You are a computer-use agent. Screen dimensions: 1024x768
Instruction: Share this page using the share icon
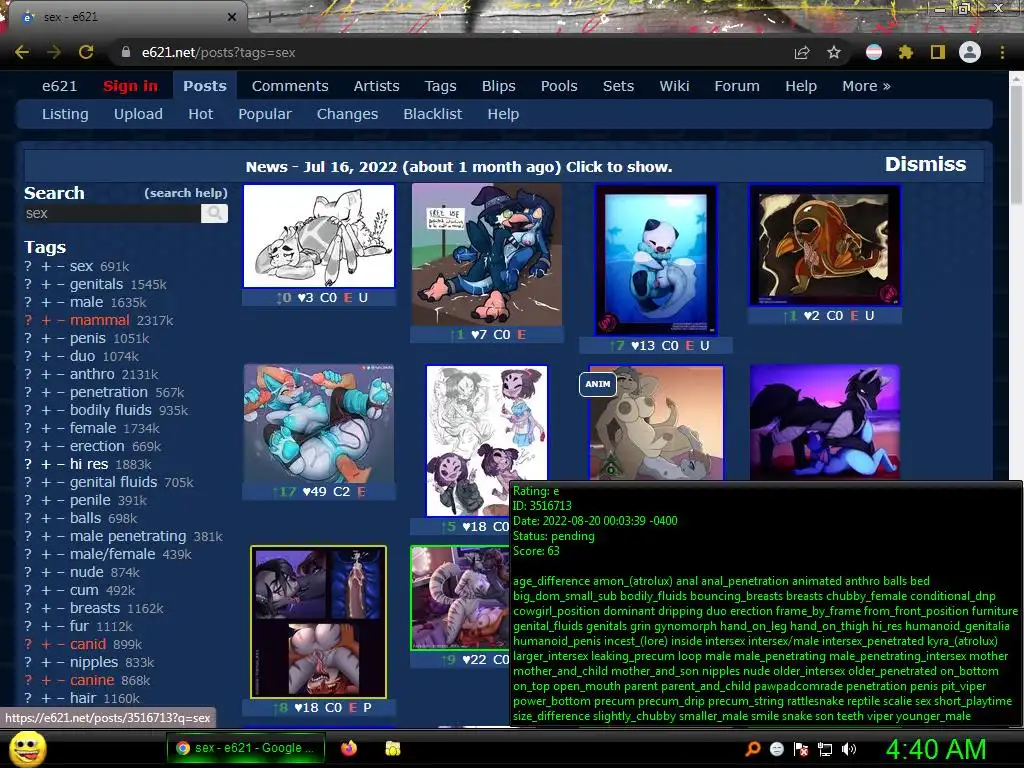[802, 52]
